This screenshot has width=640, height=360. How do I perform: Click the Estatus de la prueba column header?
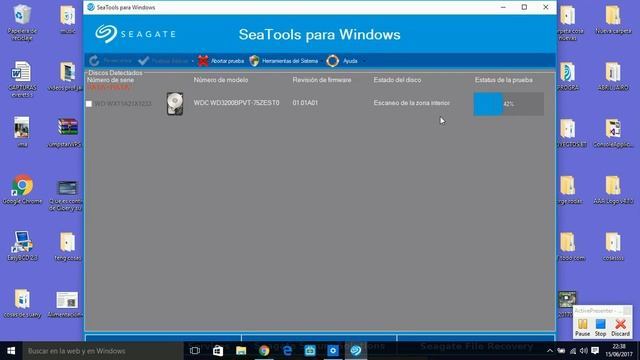tap(504, 80)
